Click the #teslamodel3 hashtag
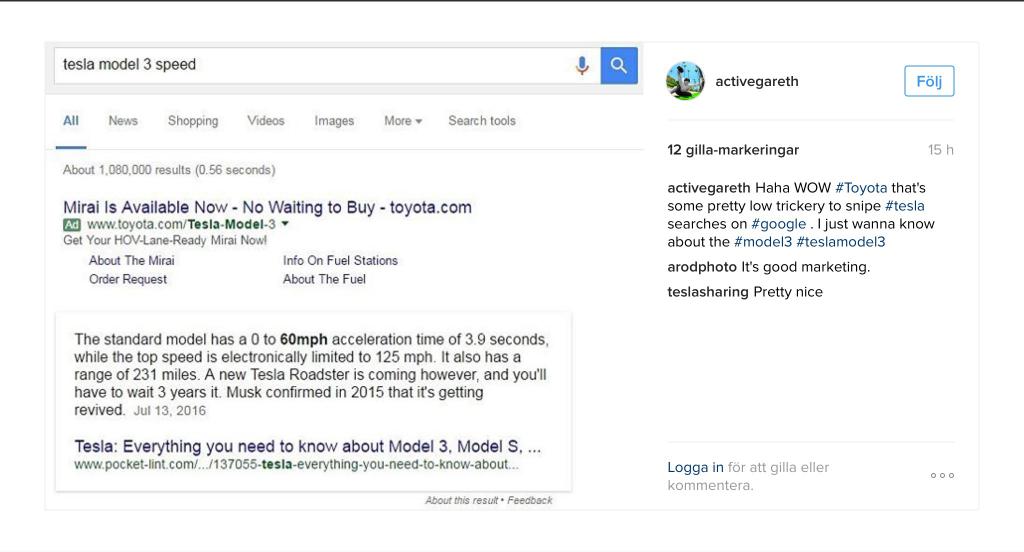 point(840,242)
